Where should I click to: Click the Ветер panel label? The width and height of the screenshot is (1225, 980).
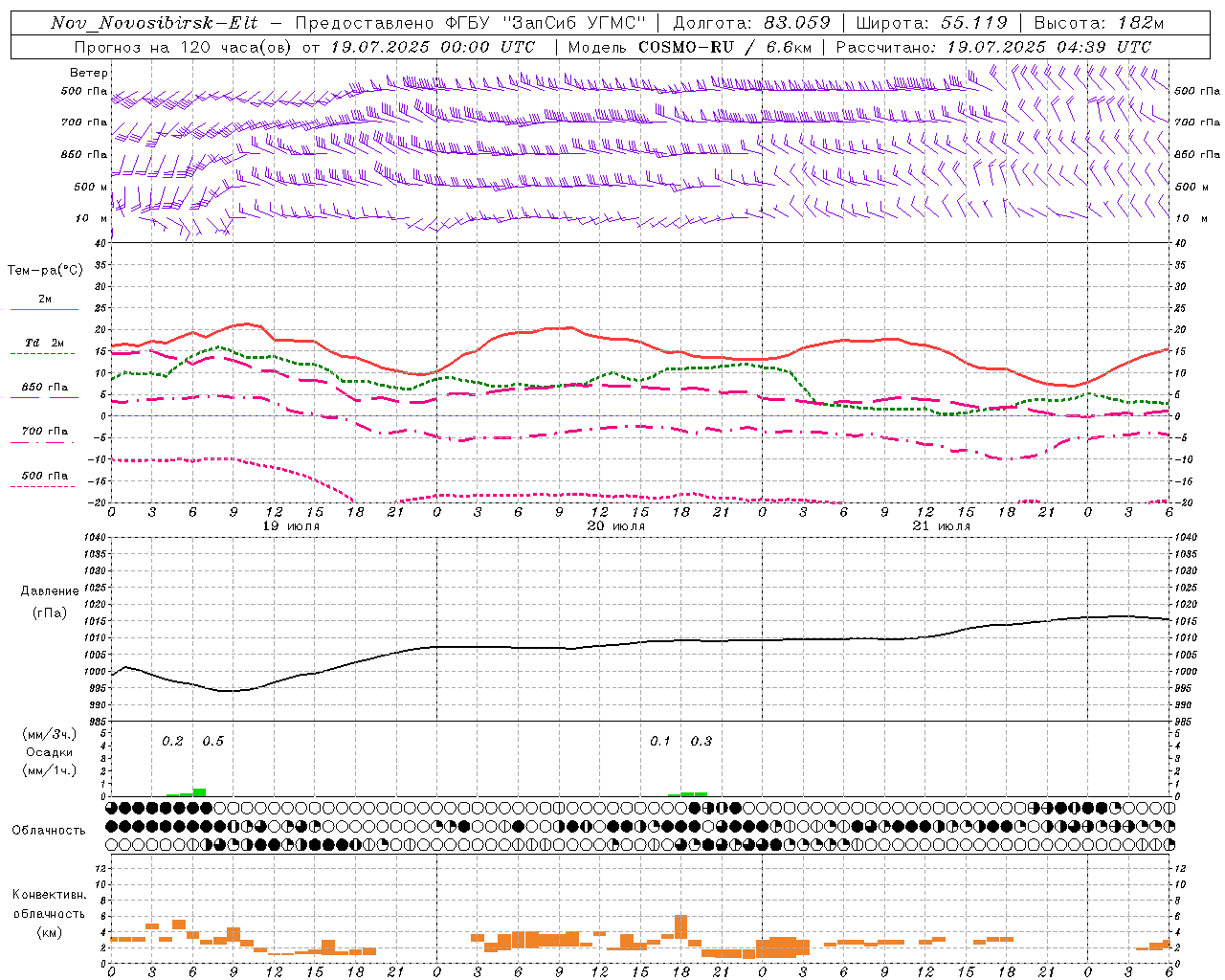click(x=89, y=73)
